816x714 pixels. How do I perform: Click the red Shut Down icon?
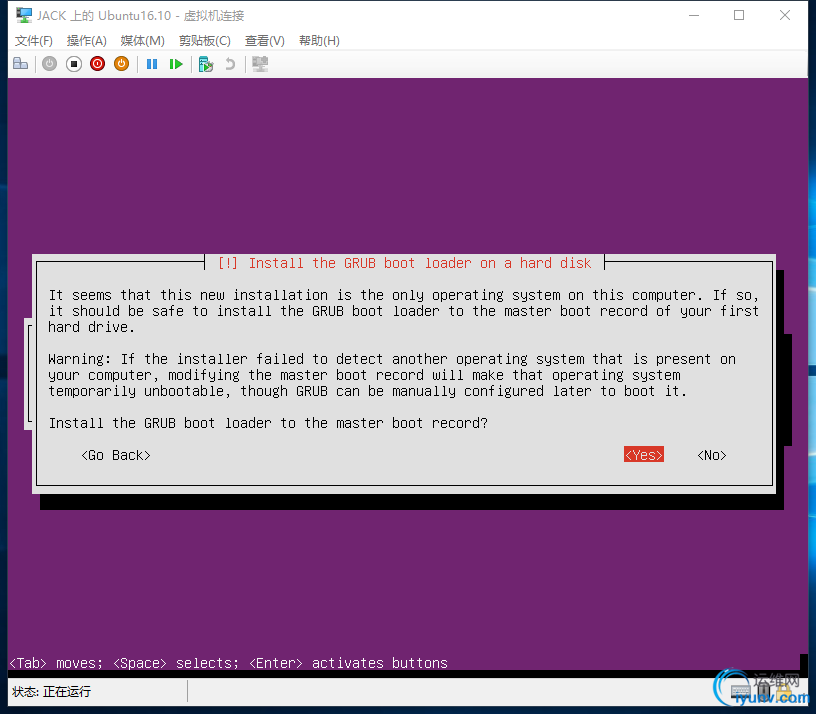97,64
